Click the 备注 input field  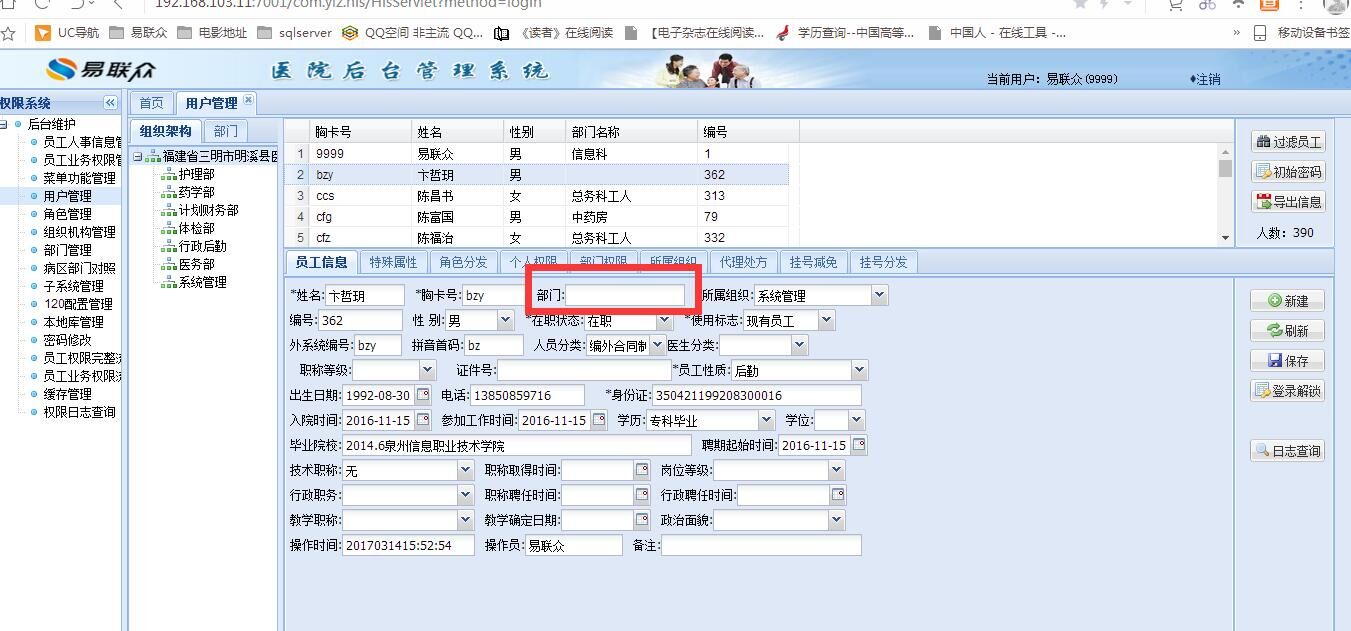(x=761, y=545)
